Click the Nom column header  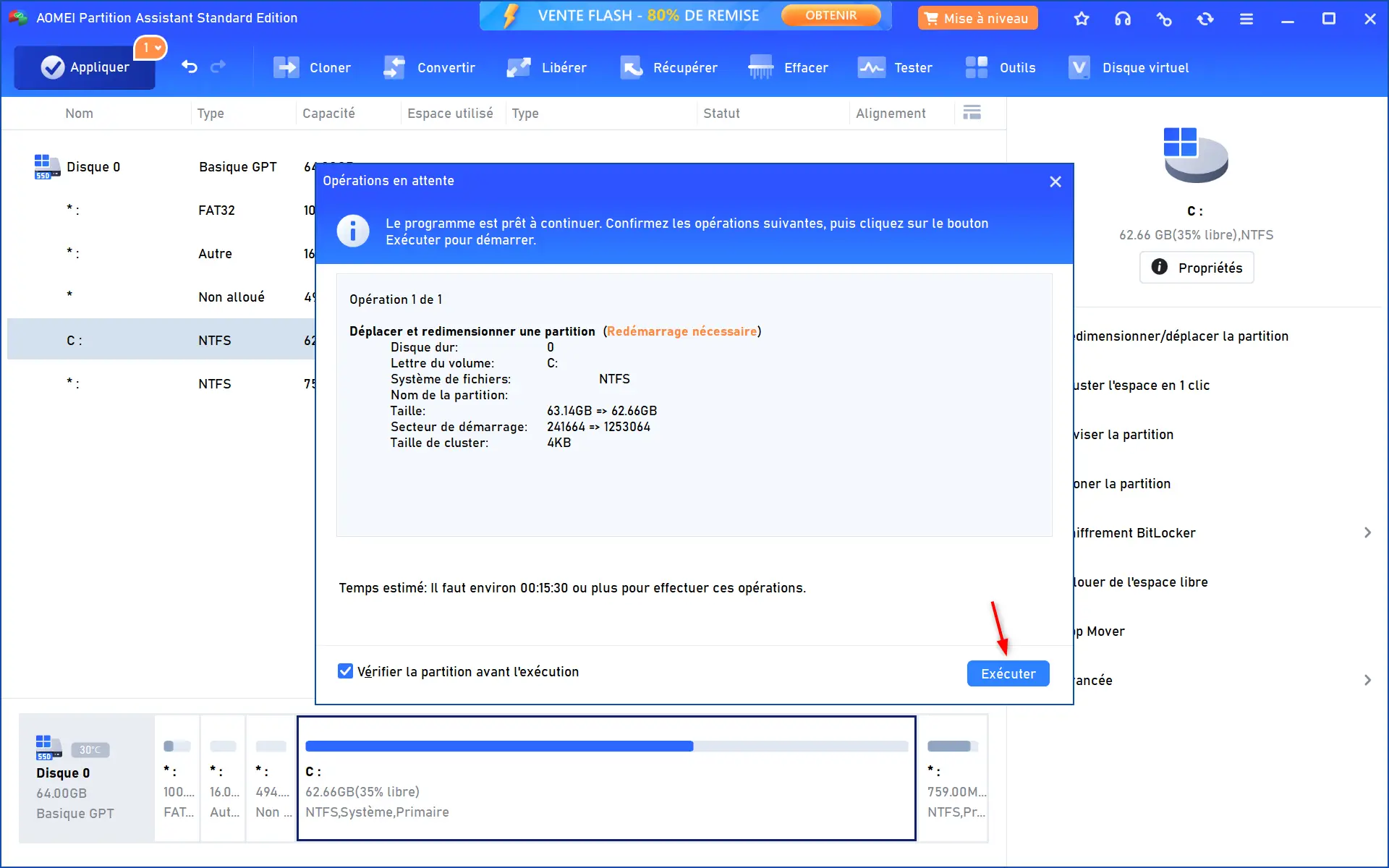pos(80,114)
